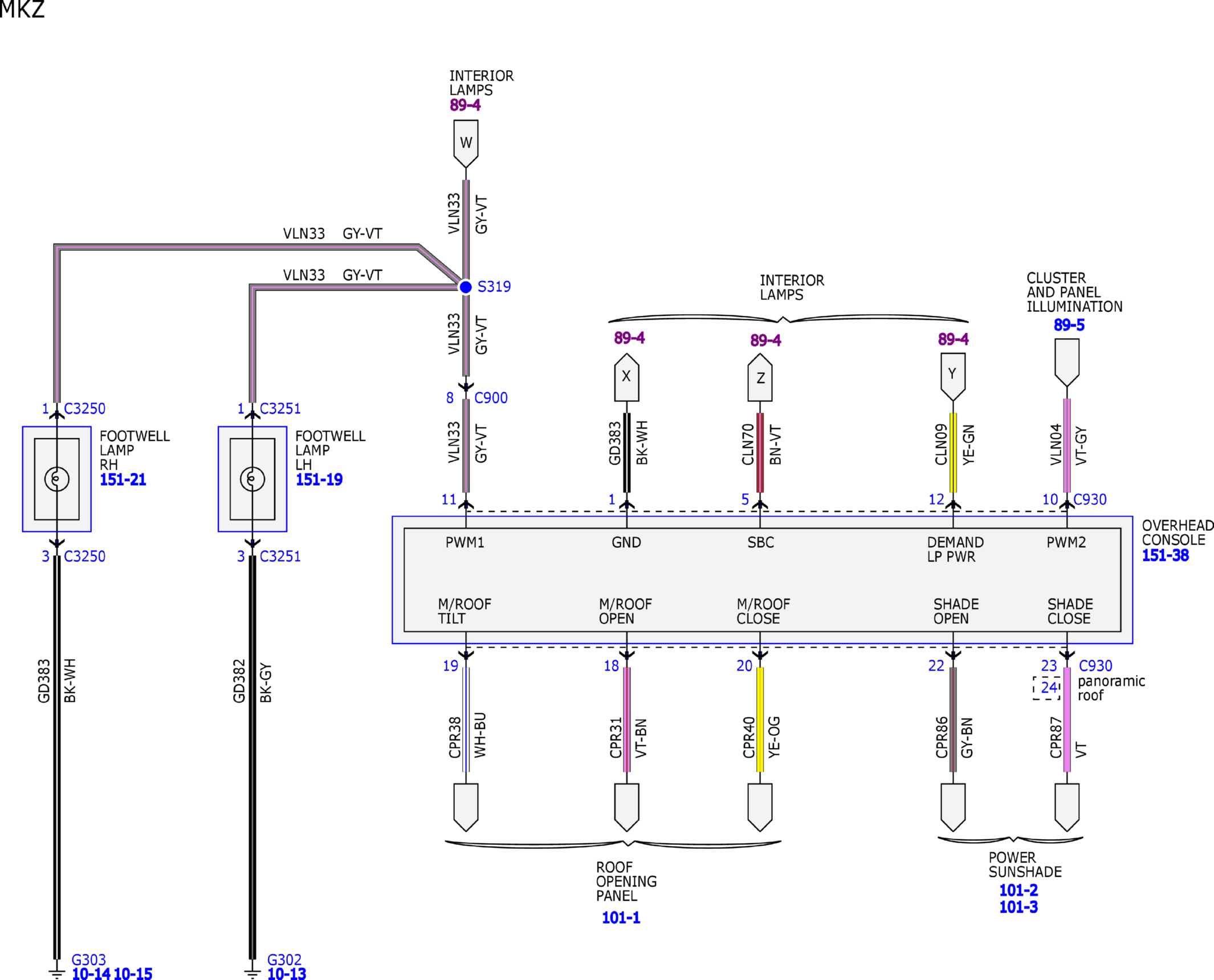This screenshot has width=1214, height=980.
Task: Click the X connector symbol above GD383
Action: (x=626, y=377)
